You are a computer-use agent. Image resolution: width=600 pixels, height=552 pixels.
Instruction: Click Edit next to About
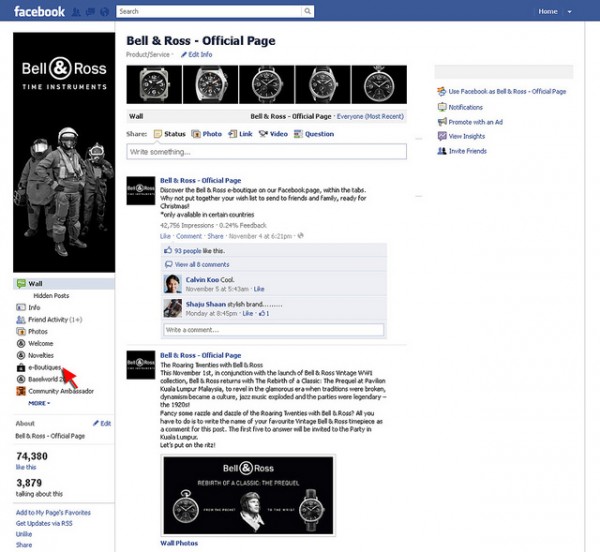102,423
